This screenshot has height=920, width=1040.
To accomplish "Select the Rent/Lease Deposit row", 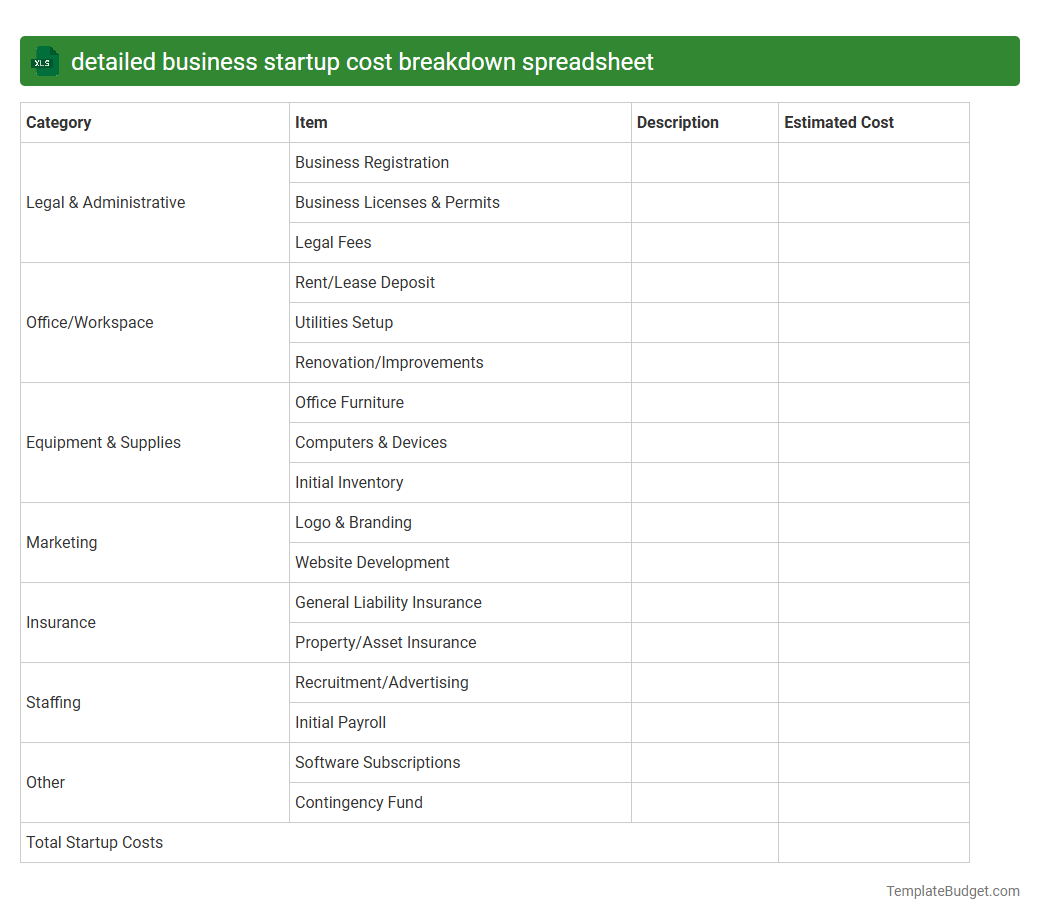I will point(365,282).
